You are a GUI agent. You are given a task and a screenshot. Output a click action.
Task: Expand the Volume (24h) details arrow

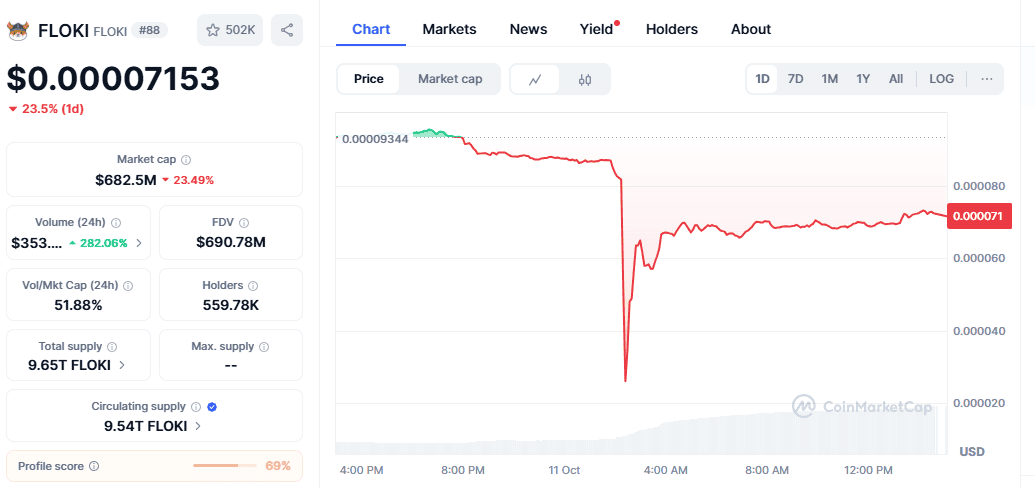139,242
